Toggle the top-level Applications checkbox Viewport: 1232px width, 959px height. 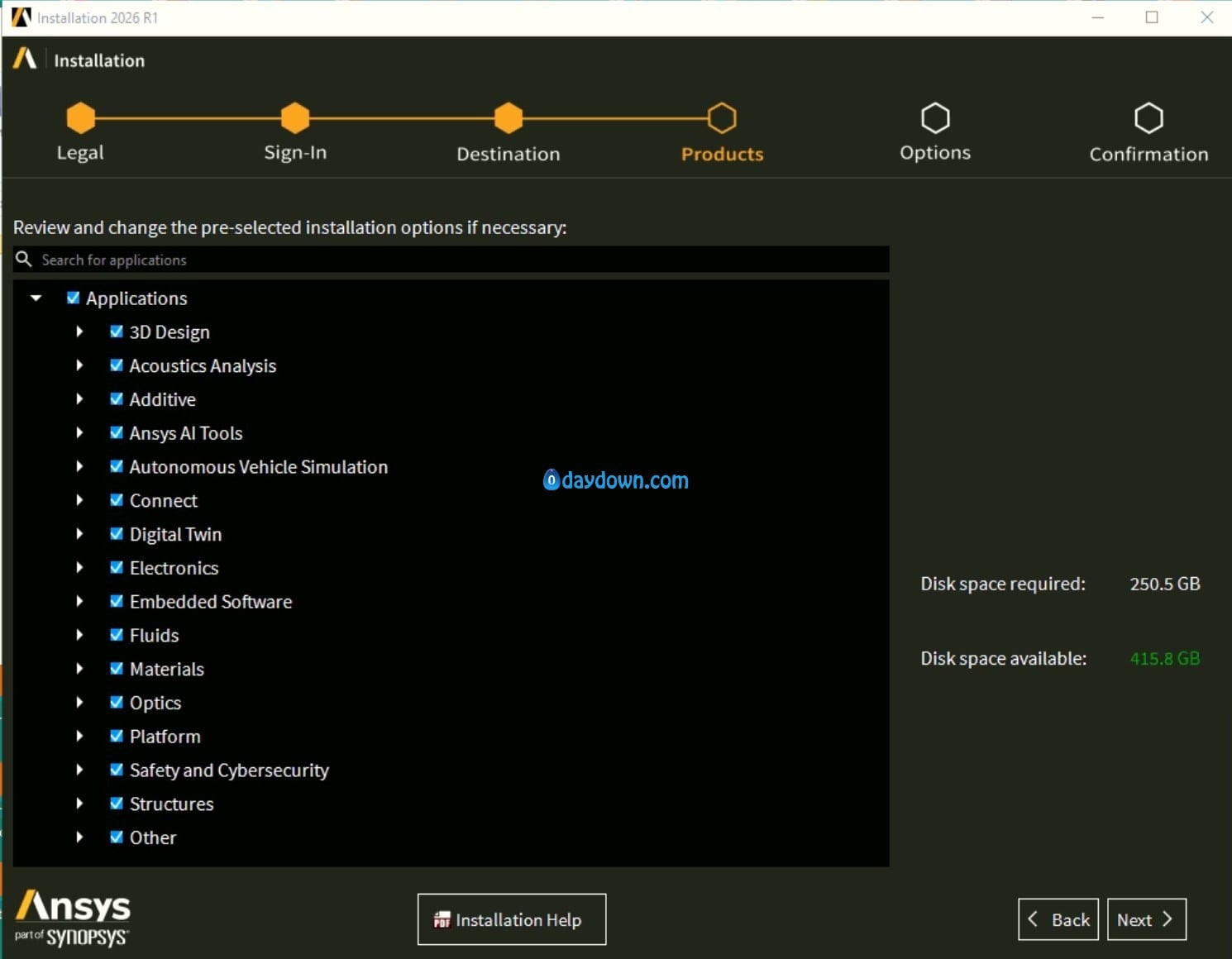pos(74,298)
